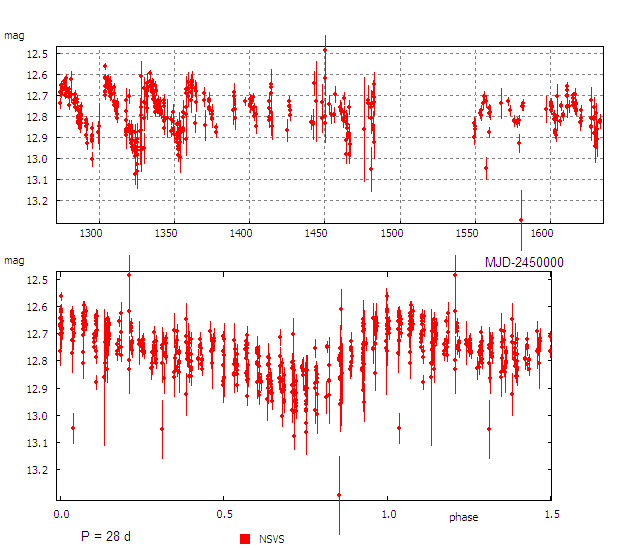Click the 1600 tick label on the top plot
Screen dimensions: 630x548
pos(542,233)
